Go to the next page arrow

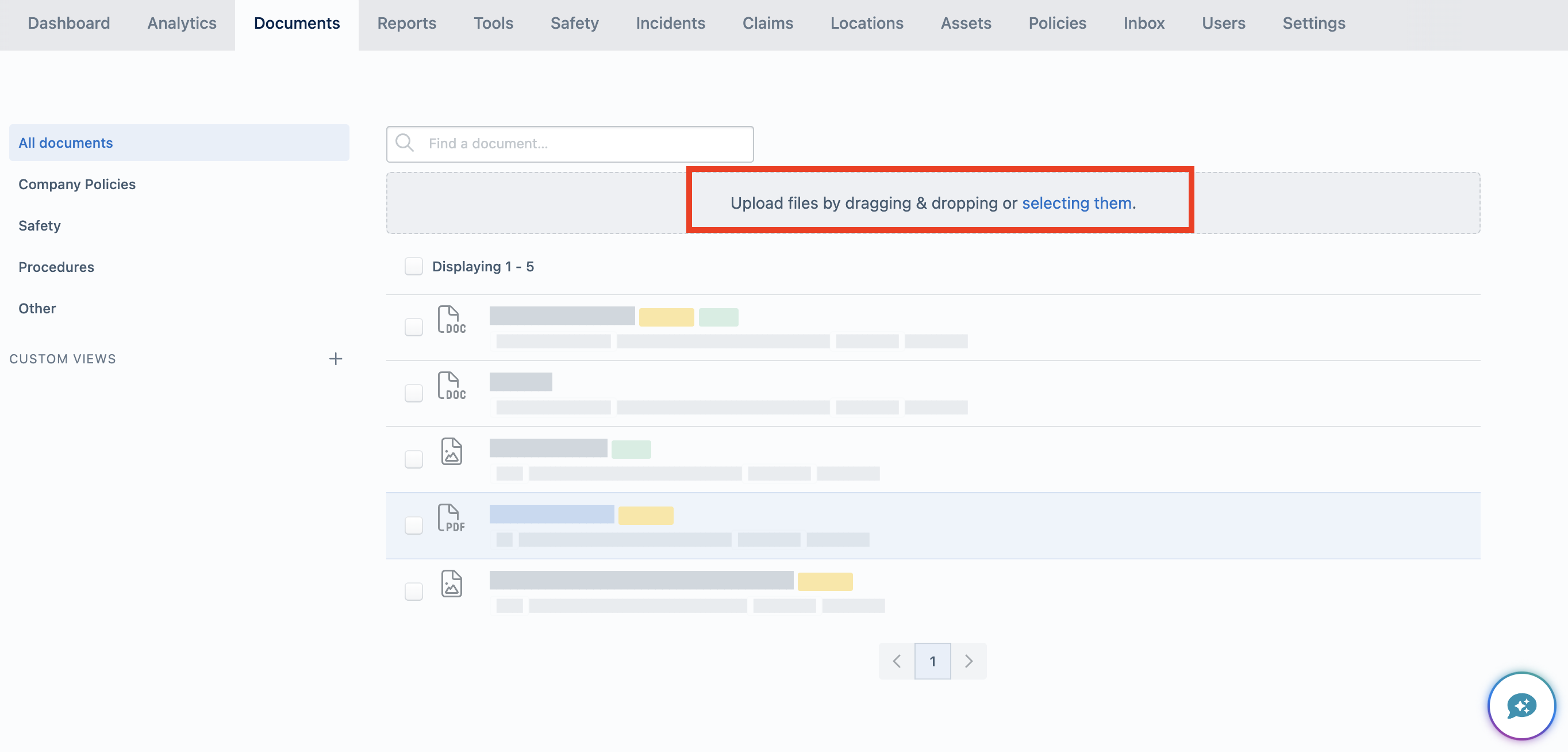tap(969, 661)
